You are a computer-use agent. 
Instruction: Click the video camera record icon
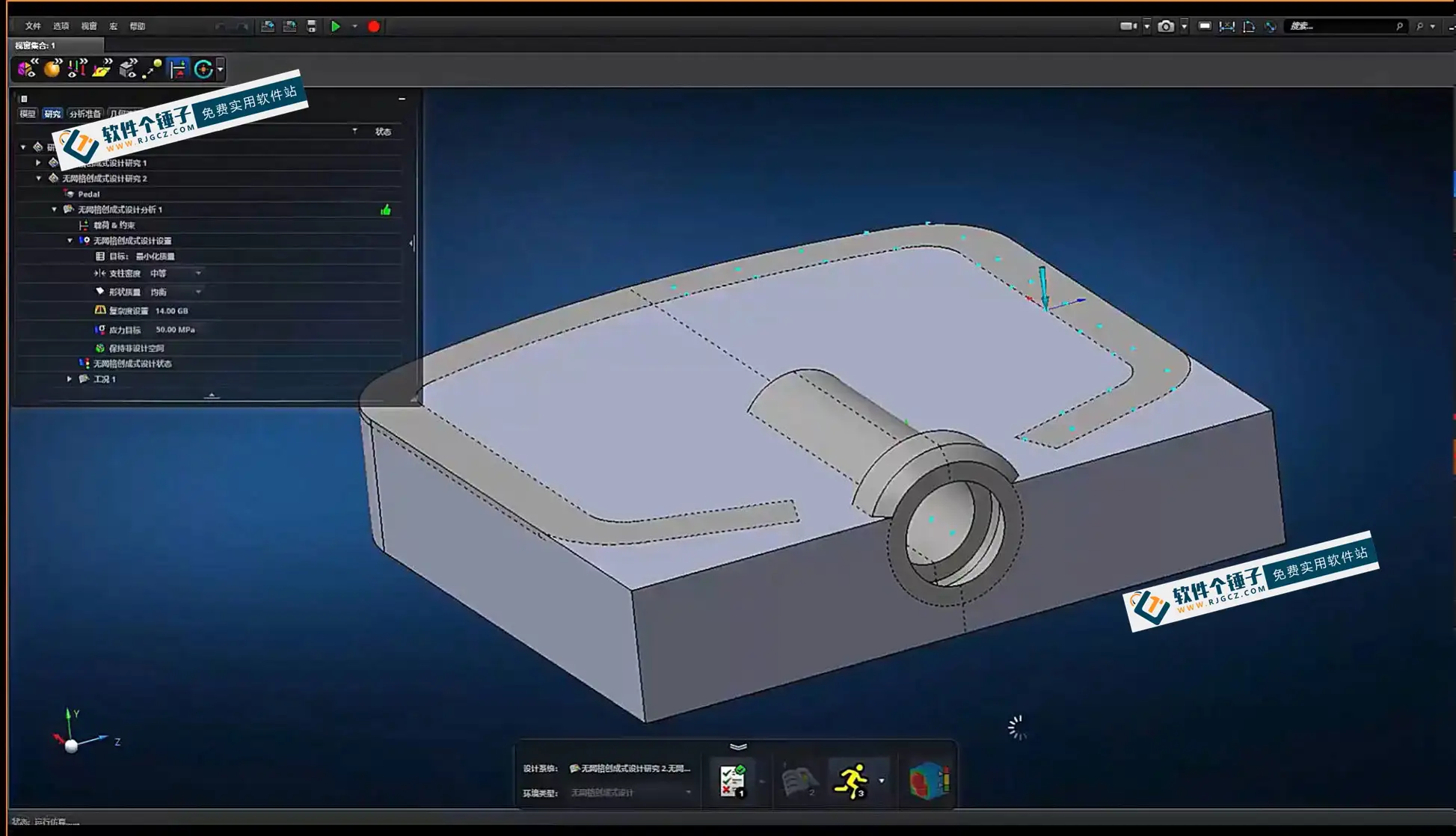point(1128,26)
